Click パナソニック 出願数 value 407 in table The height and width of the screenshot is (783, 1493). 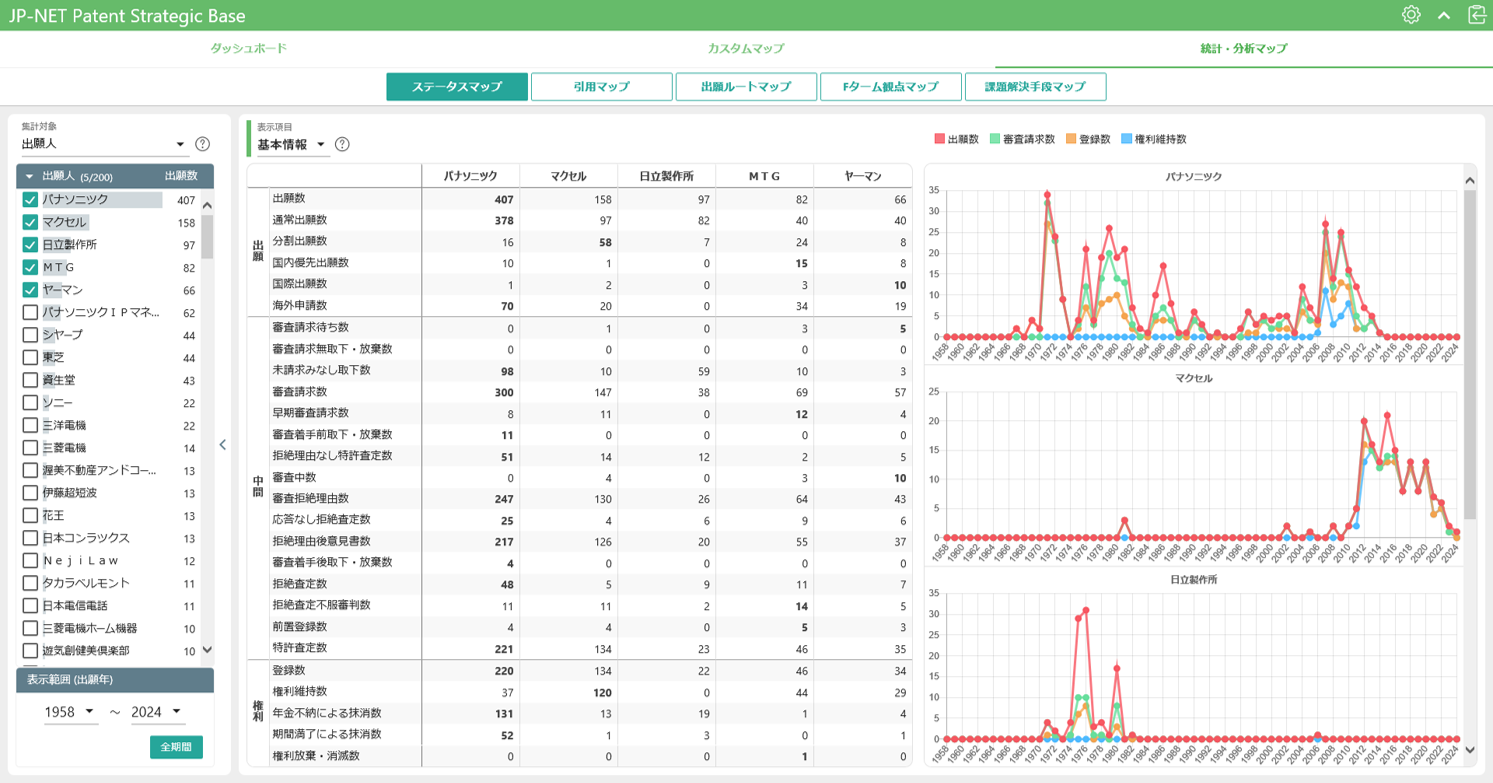(x=503, y=199)
